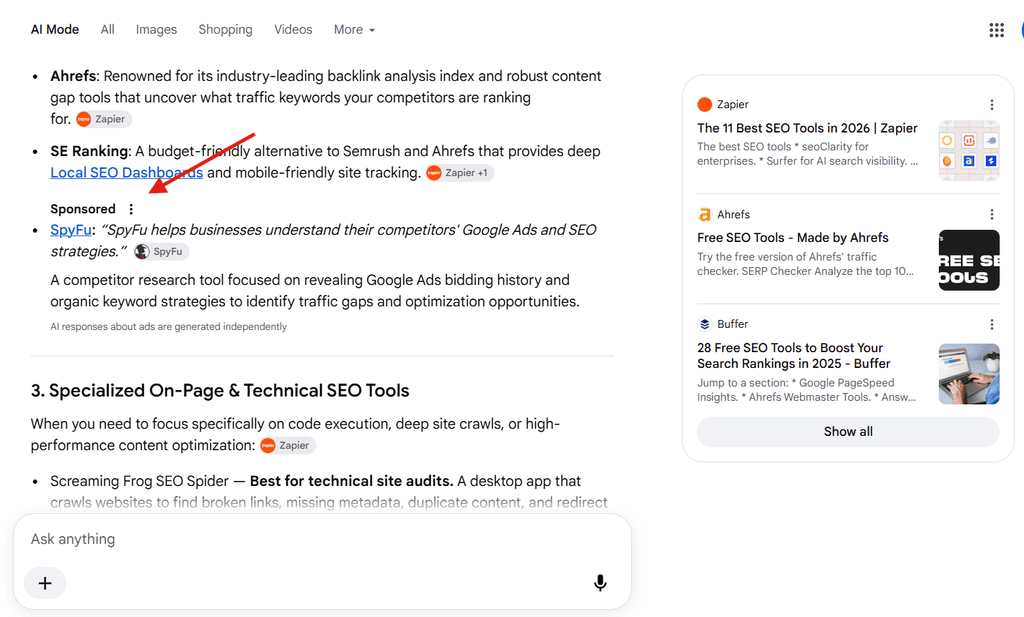Screen dimensions: 1024x617
Task: Open '28 Free SEO Tools' Buffer result
Action: (x=793, y=356)
